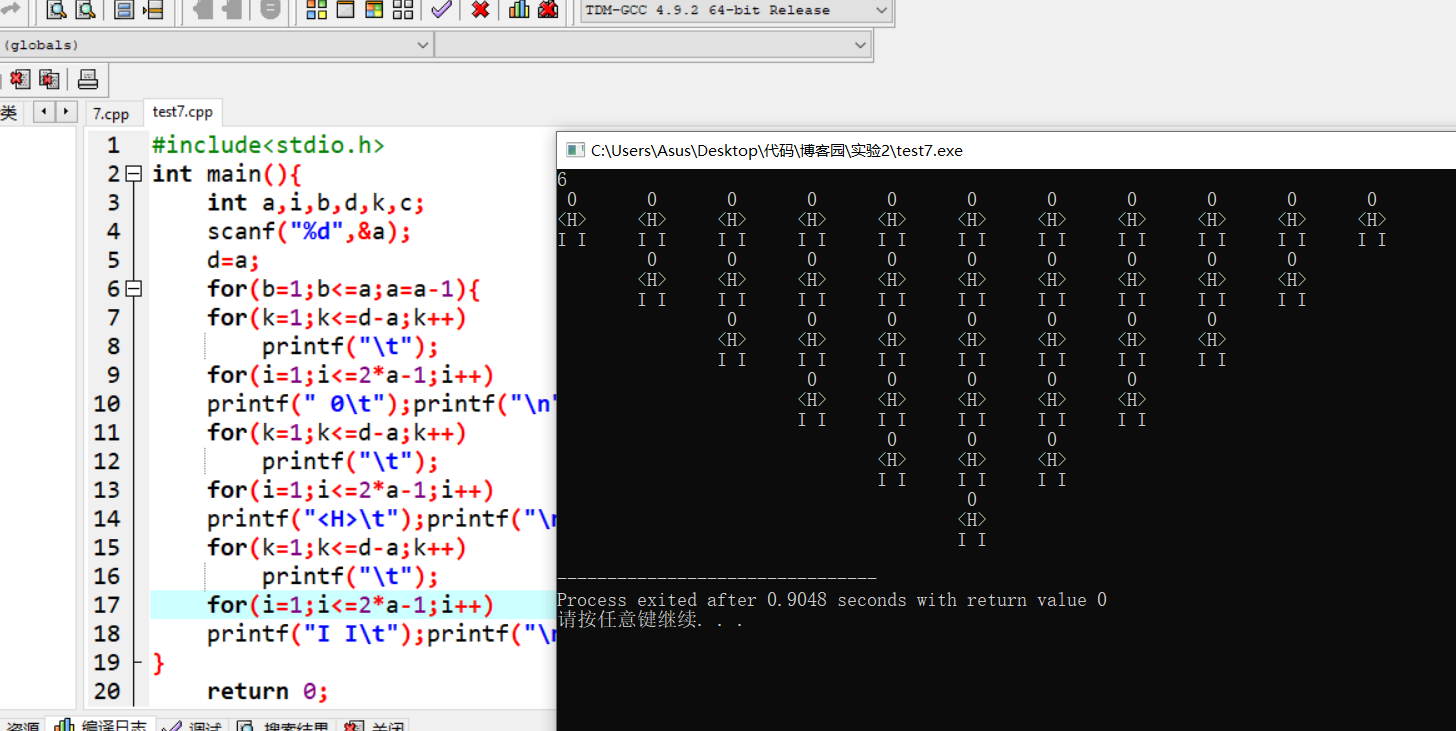The width and height of the screenshot is (1456, 731).
Task: Compile the program with the Compile icon
Action: pos(316,10)
